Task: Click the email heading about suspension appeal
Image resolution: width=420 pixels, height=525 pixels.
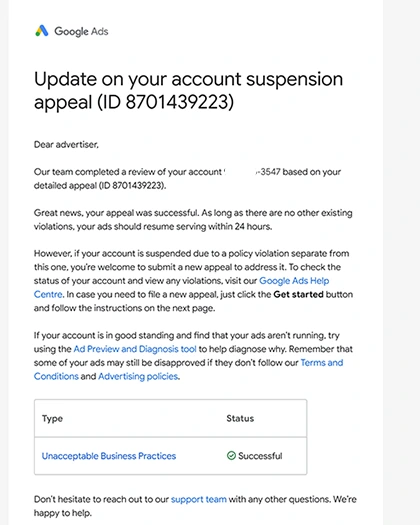Action: point(189,90)
